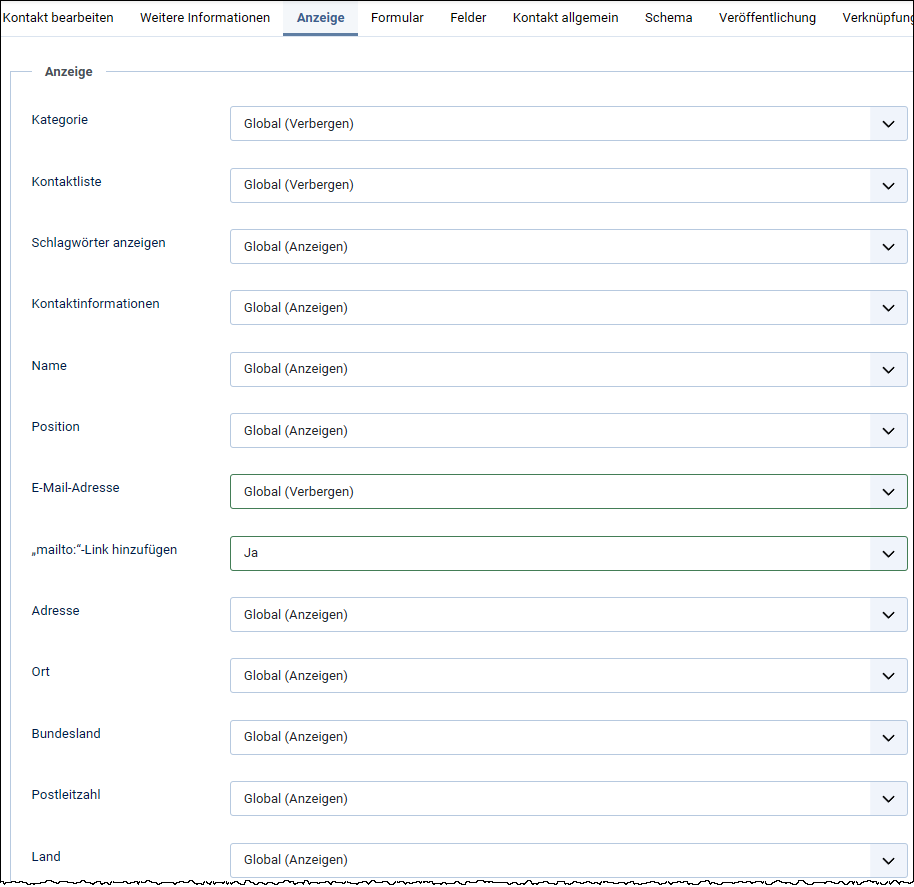Expand the Kontaktliste select field
This screenshot has width=914, height=887.
point(568,185)
